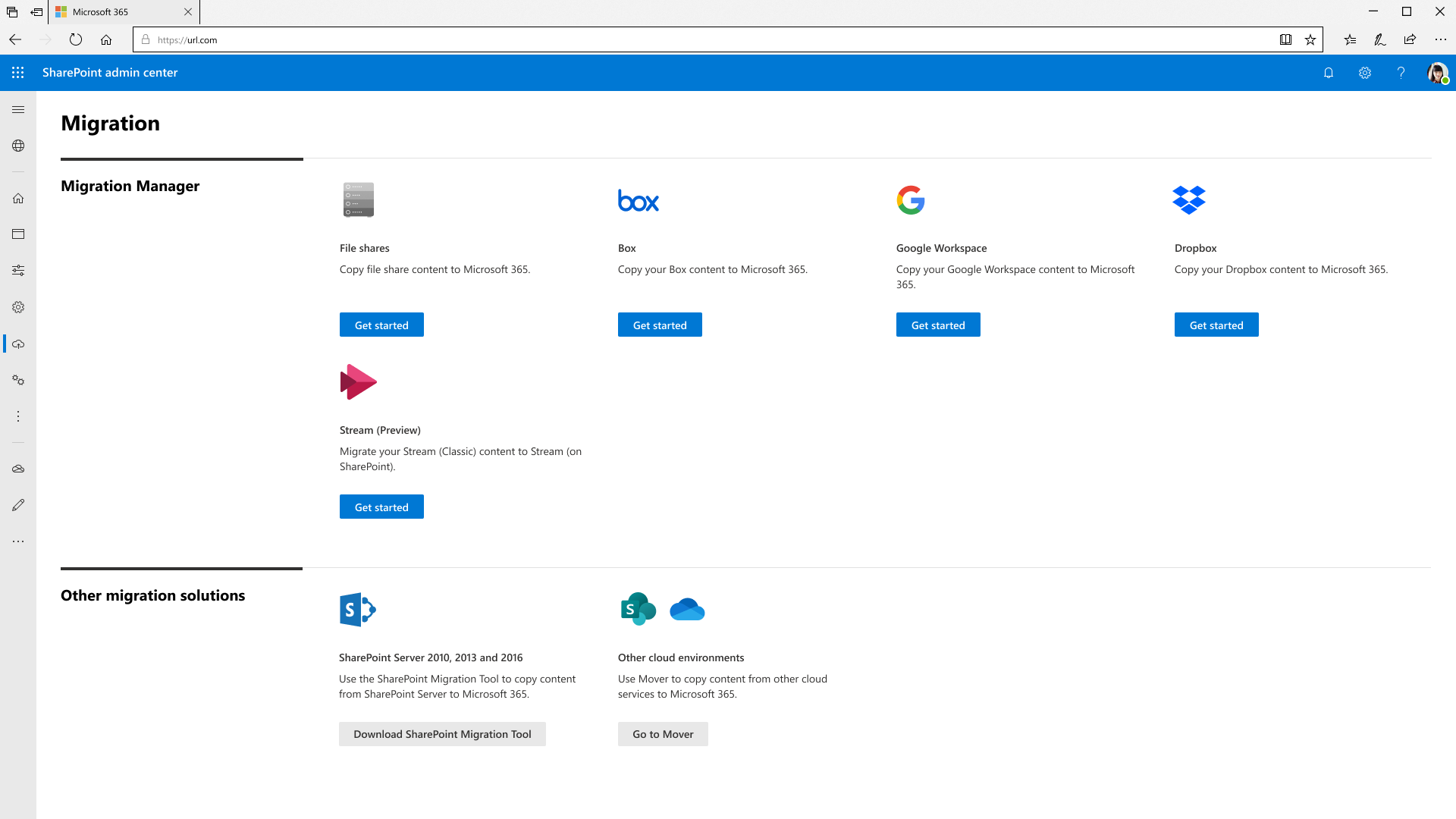Click the SharePoint Server logo icon
The width and height of the screenshot is (1456, 819).
(x=358, y=610)
